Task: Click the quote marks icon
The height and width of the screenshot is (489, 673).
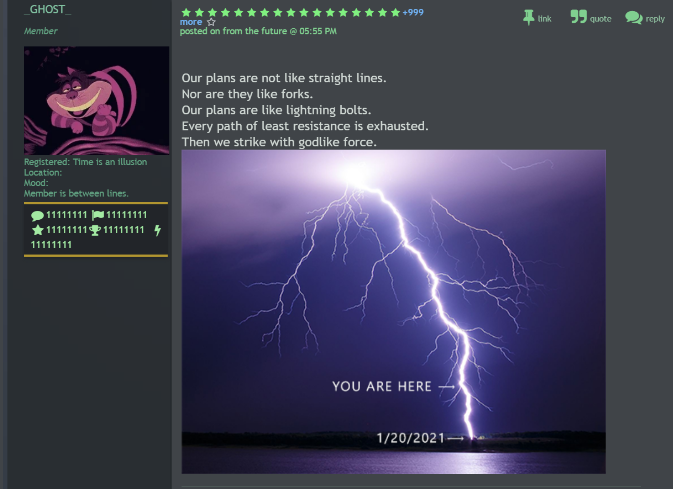Action: click(x=578, y=17)
